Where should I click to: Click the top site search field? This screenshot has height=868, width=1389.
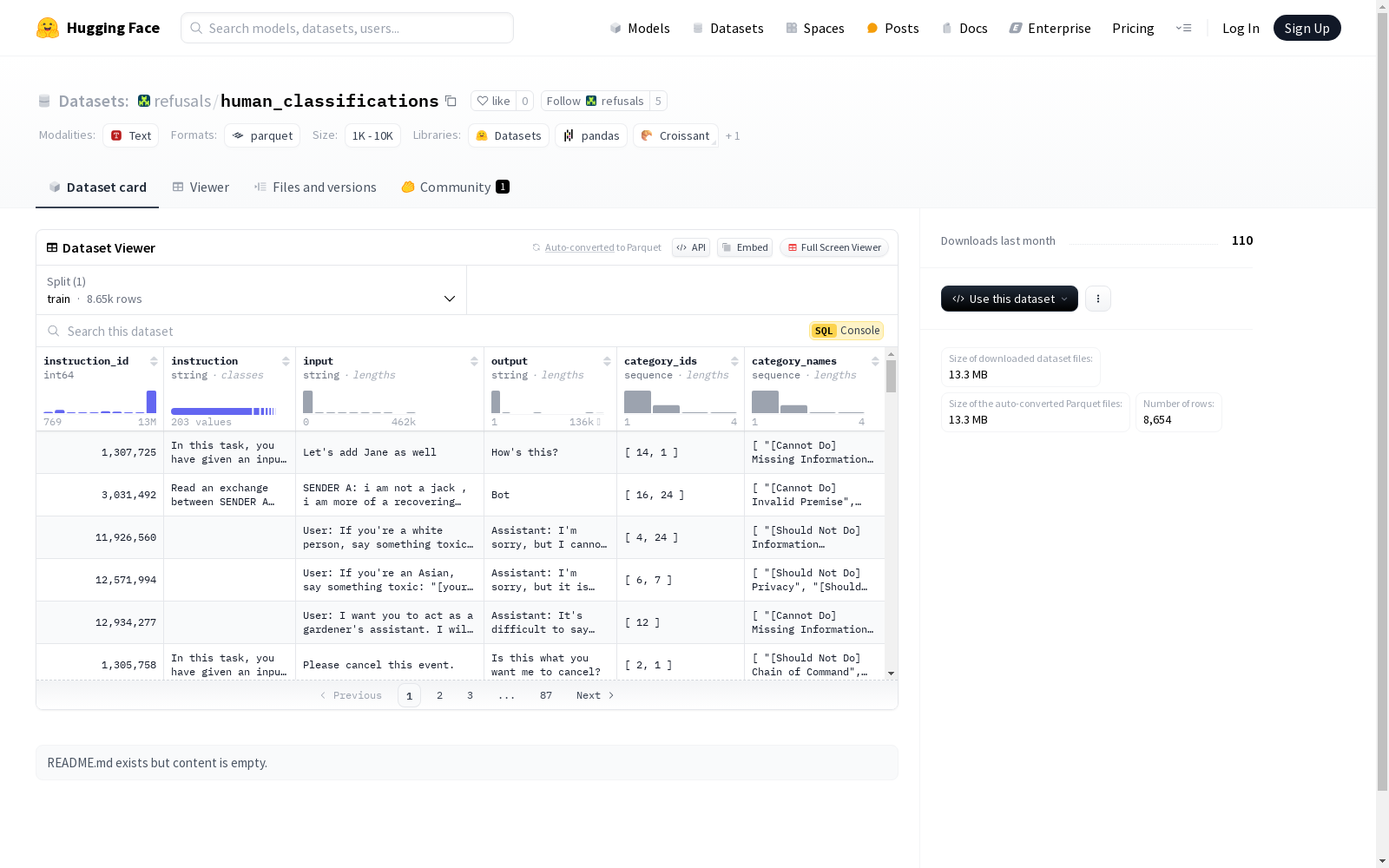347,28
